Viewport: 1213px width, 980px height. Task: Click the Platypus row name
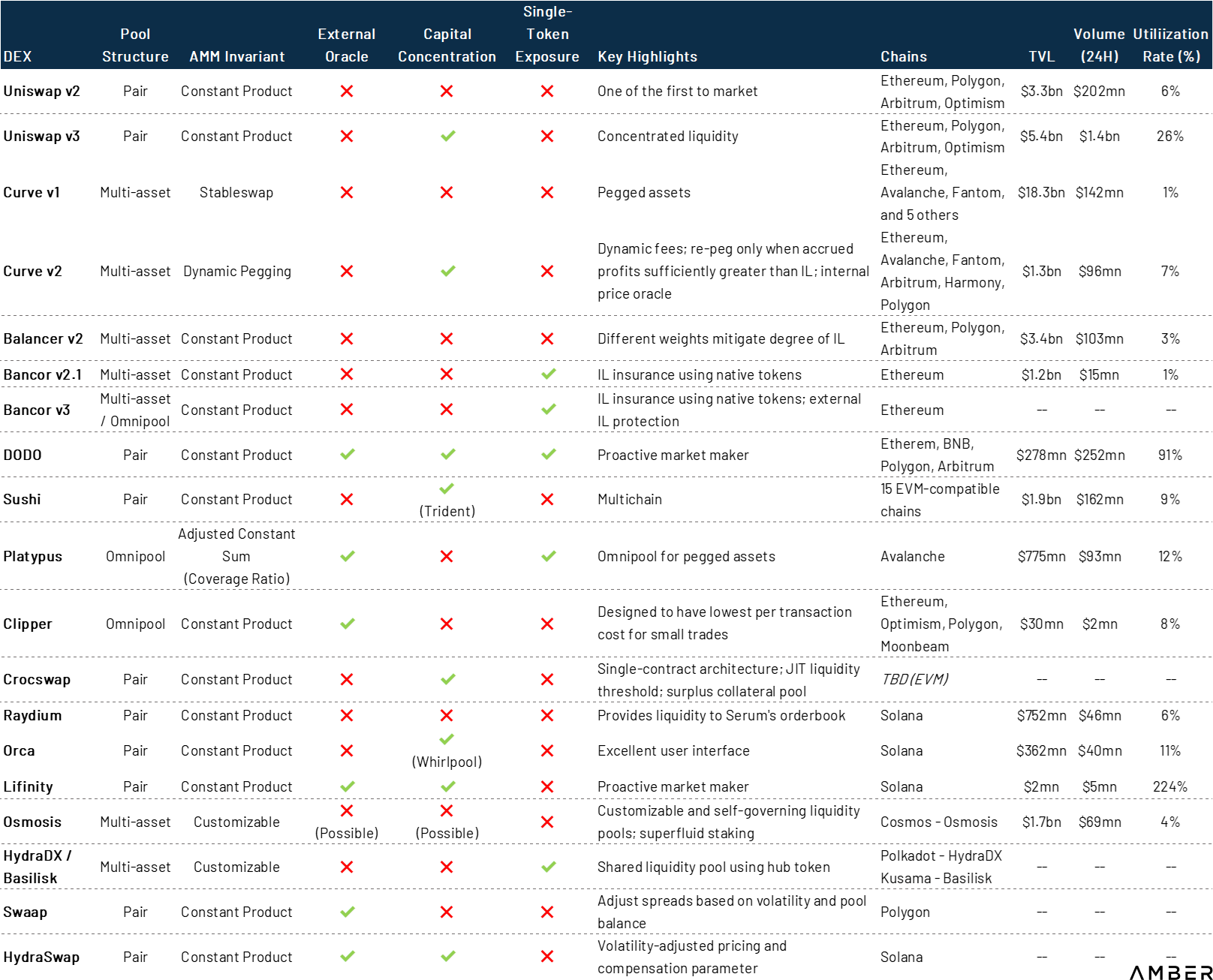(x=32, y=556)
